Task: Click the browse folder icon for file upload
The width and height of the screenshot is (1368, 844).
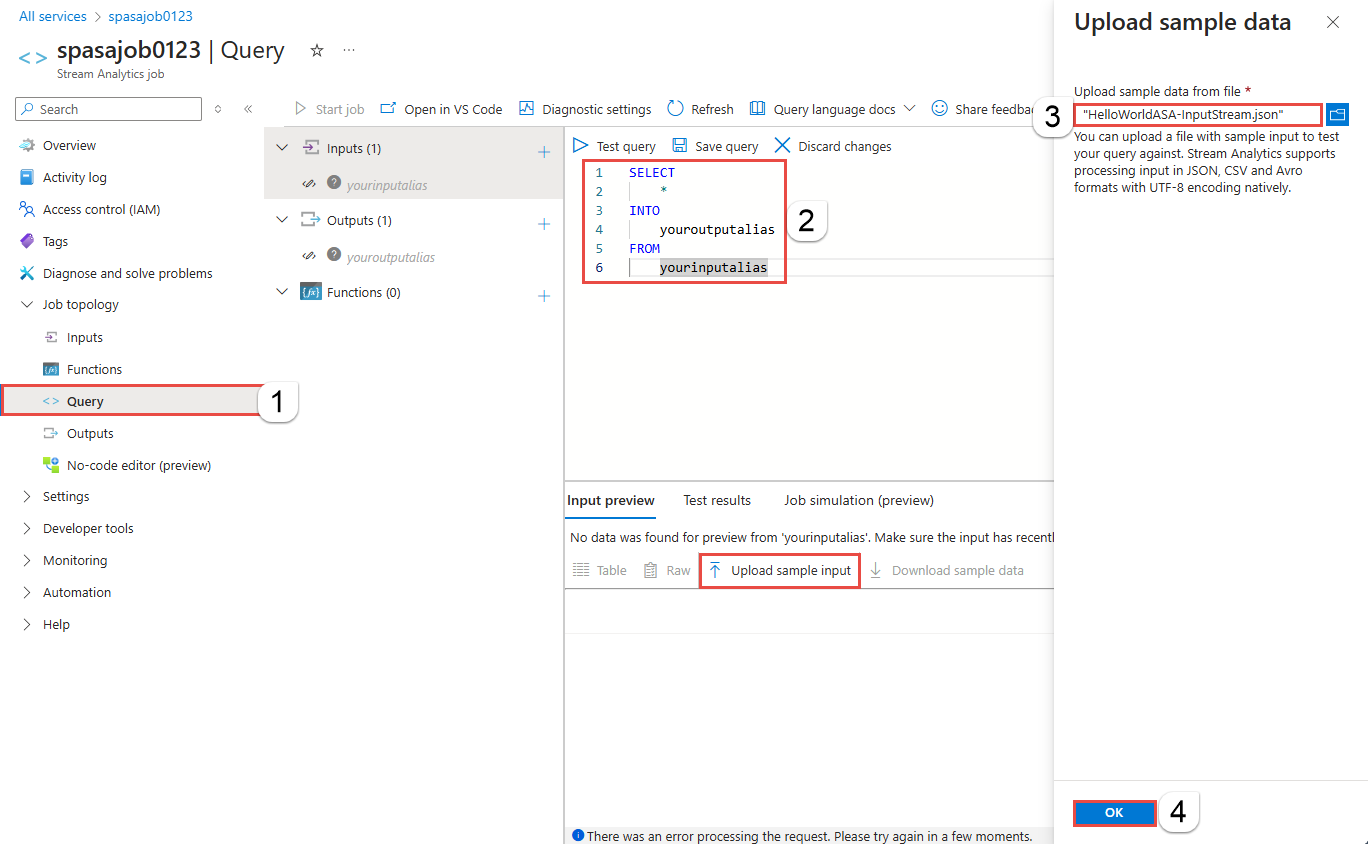Action: [x=1337, y=114]
